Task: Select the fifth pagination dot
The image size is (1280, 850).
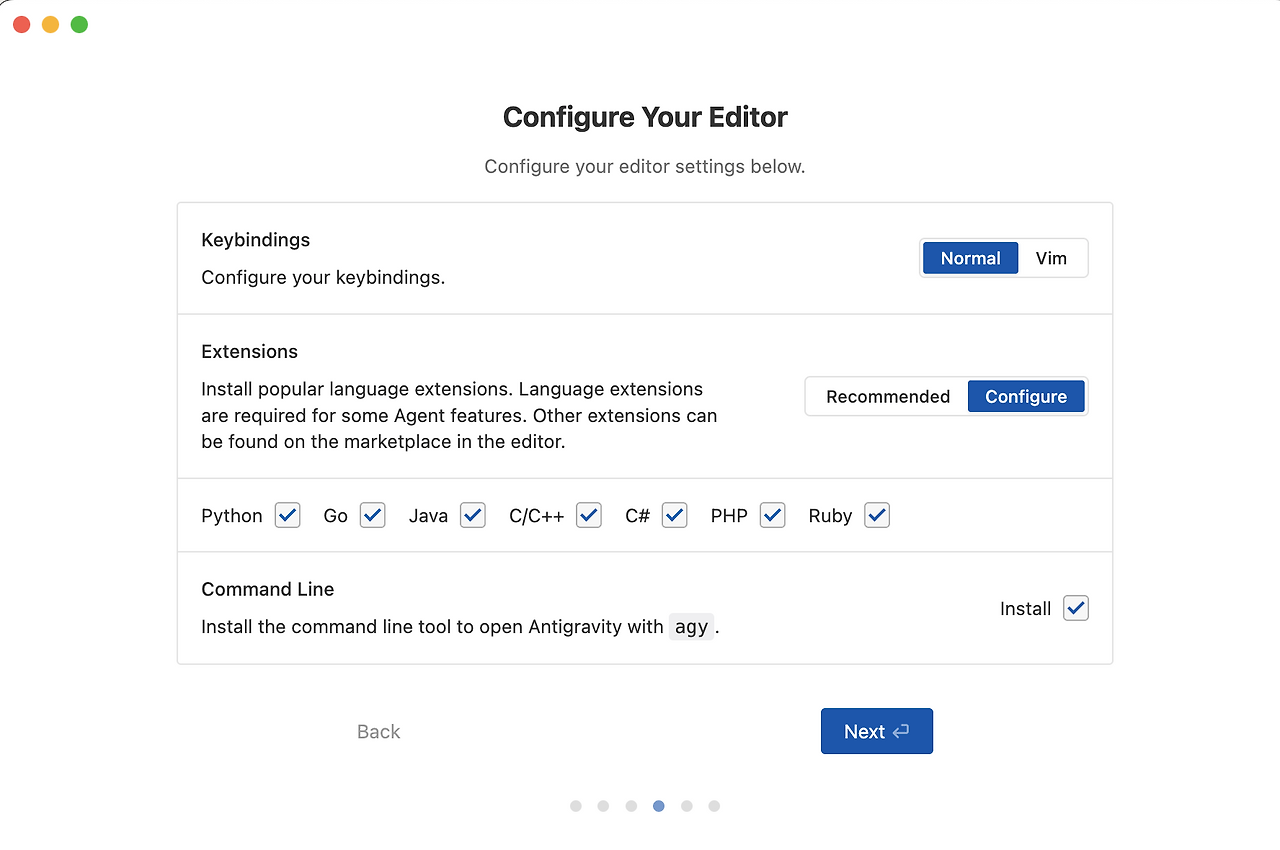Action: pos(686,806)
